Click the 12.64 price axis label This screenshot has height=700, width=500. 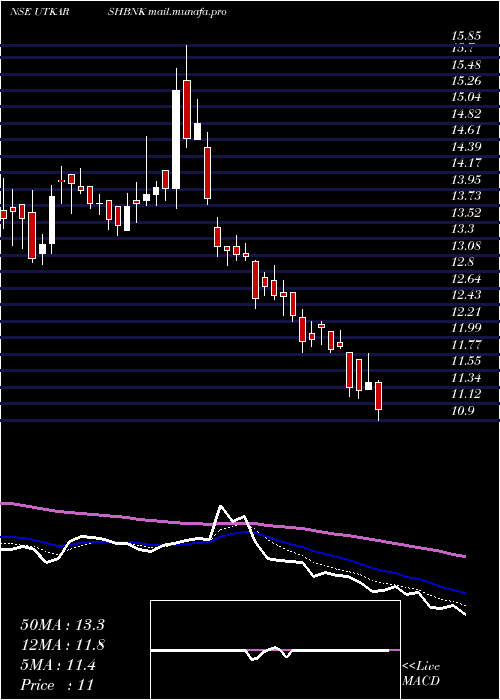tap(466, 279)
